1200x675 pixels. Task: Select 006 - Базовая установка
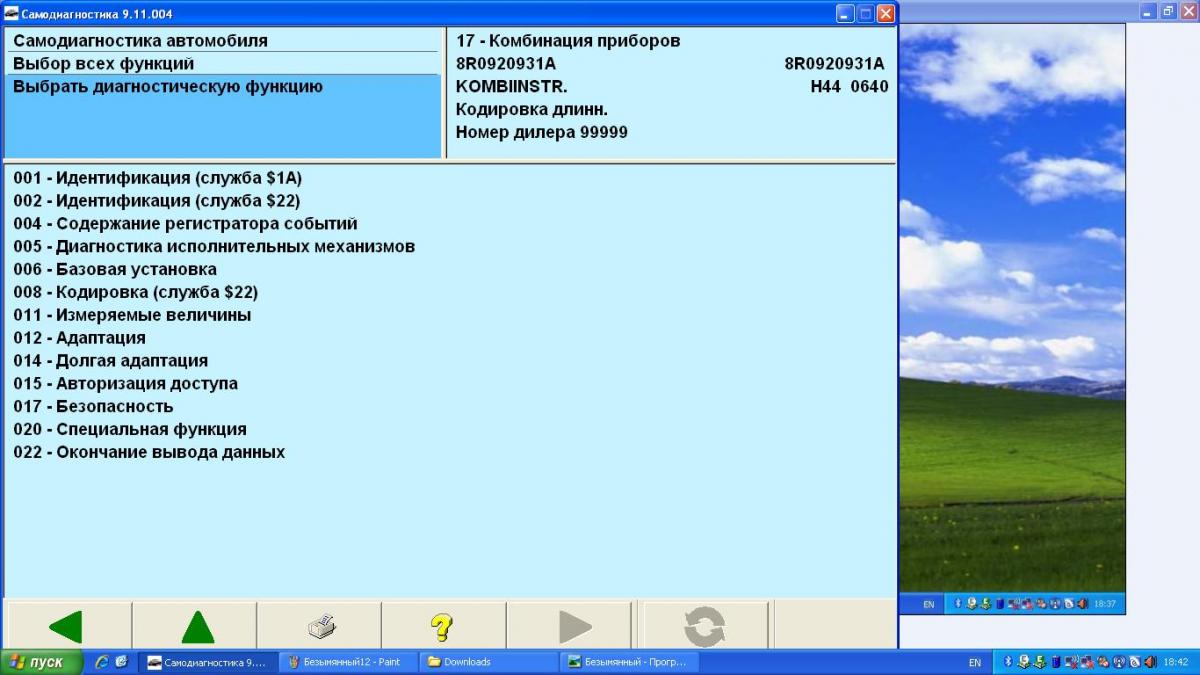[x=115, y=269]
